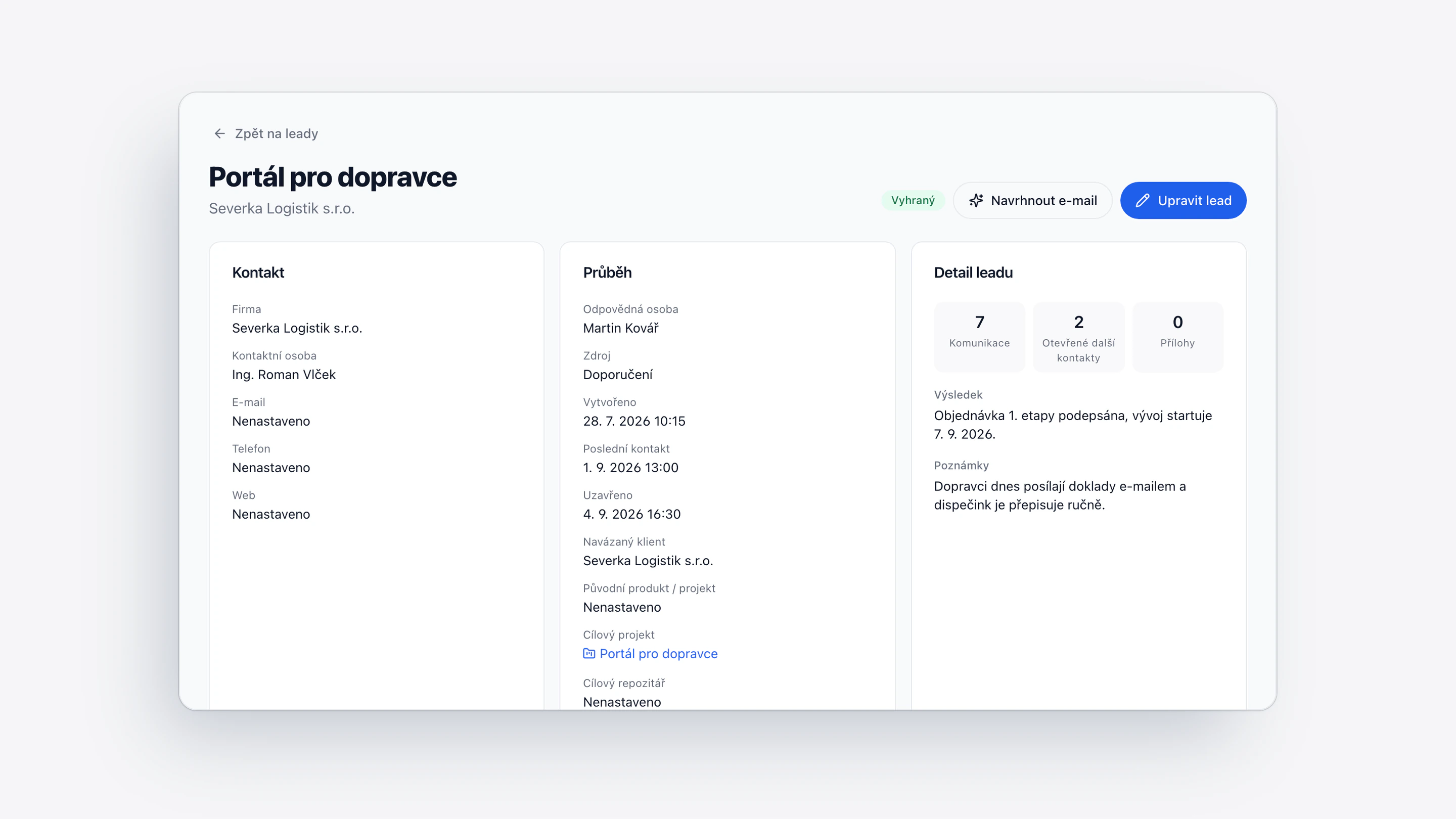Click the Detail leadu card heading
This screenshot has width=1456, height=819.
click(x=973, y=272)
